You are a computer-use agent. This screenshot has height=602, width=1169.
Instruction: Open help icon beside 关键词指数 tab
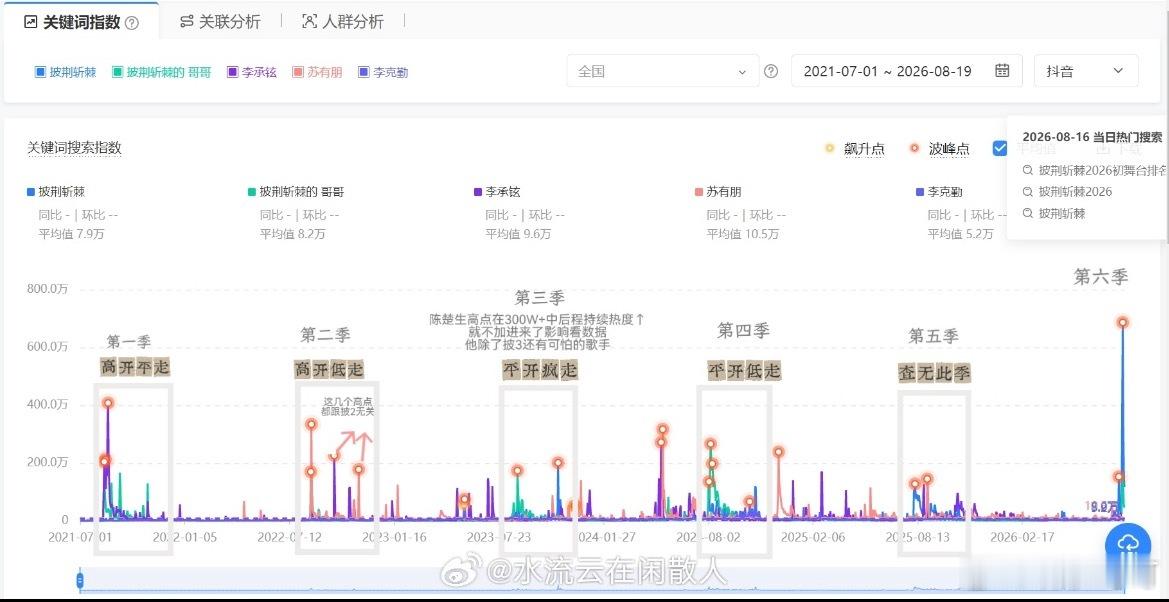point(132,23)
